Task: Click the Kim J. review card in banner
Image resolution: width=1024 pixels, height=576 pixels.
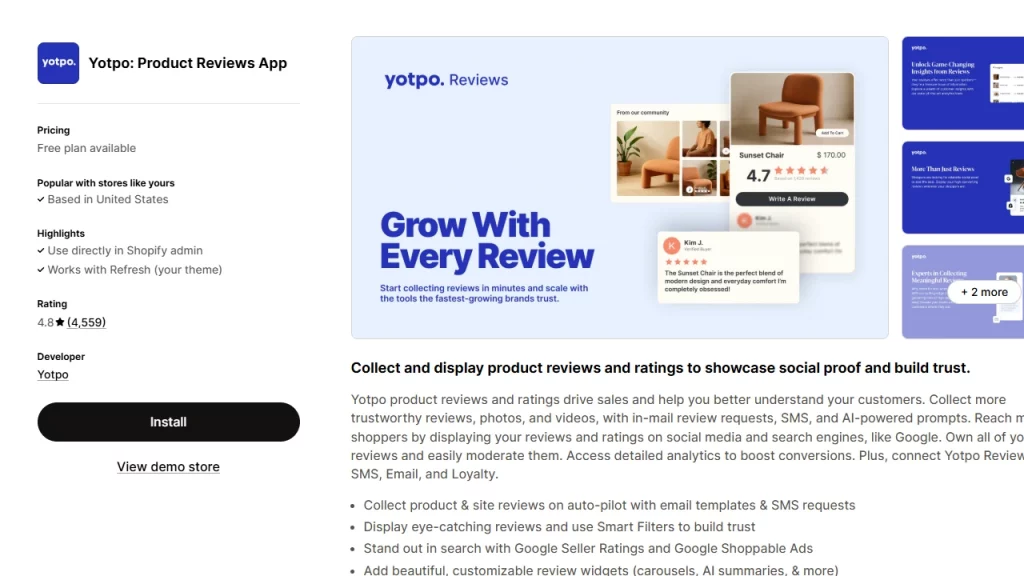Action: (x=728, y=267)
